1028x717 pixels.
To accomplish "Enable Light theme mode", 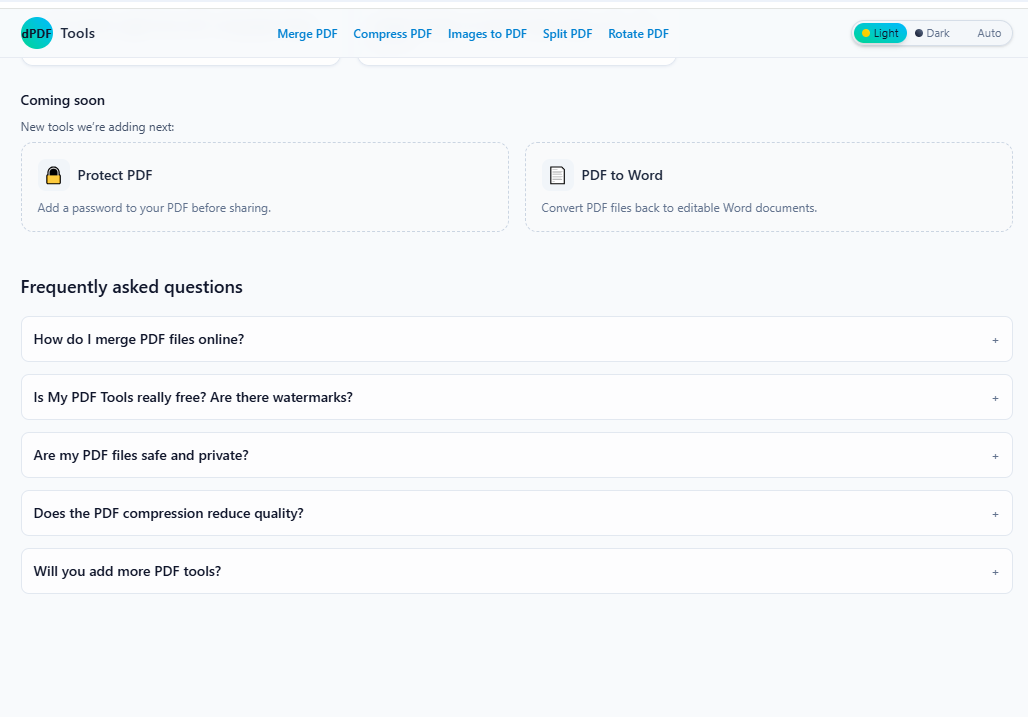I will coord(879,33).
